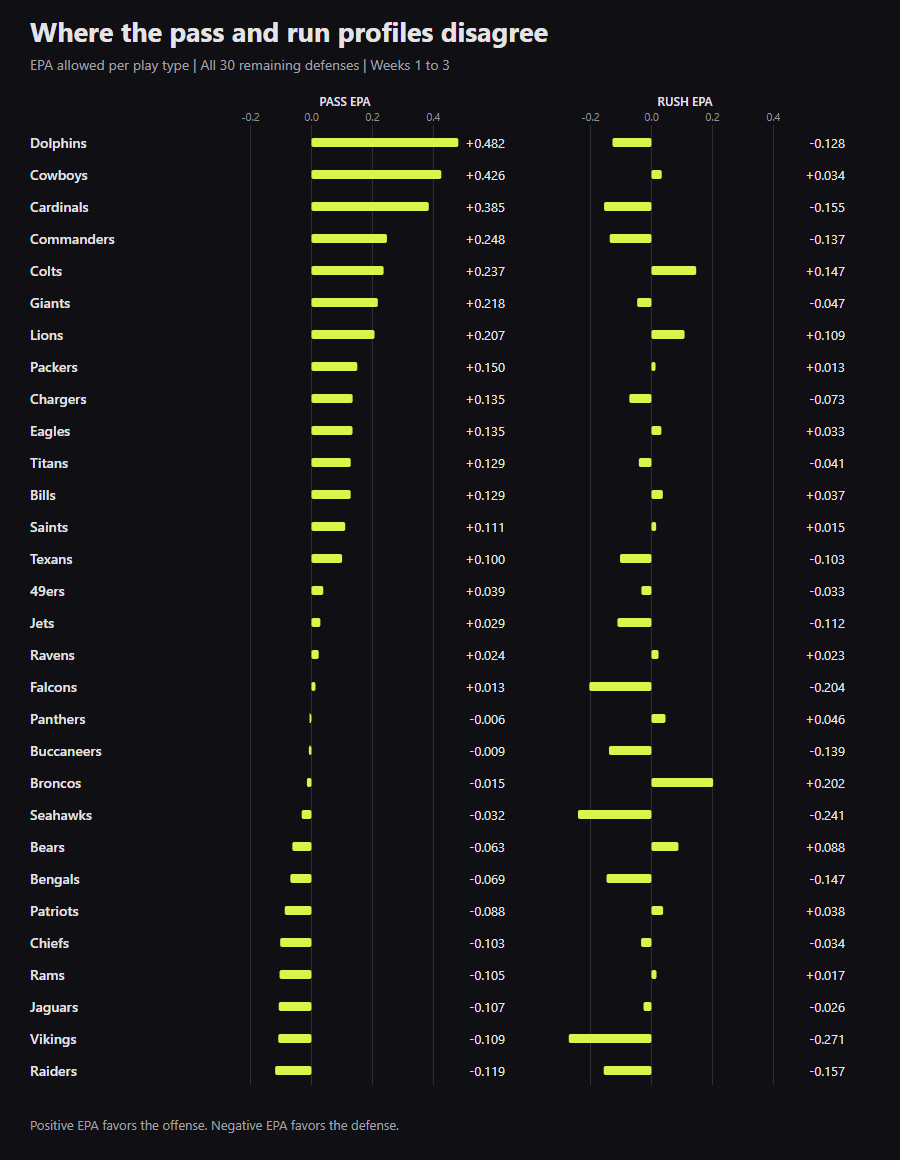Click the Seahawks -0.241 rush value
Viewport: 900px width, 1160px height.
click(x=827, y=815)
